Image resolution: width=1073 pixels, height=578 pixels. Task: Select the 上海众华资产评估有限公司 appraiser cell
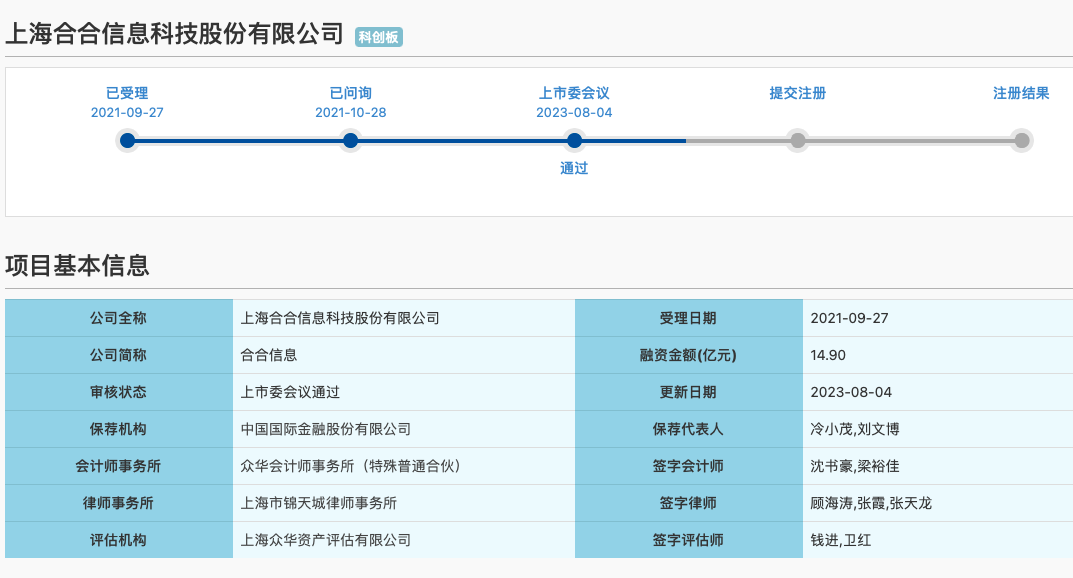click(x=326, y=540)
